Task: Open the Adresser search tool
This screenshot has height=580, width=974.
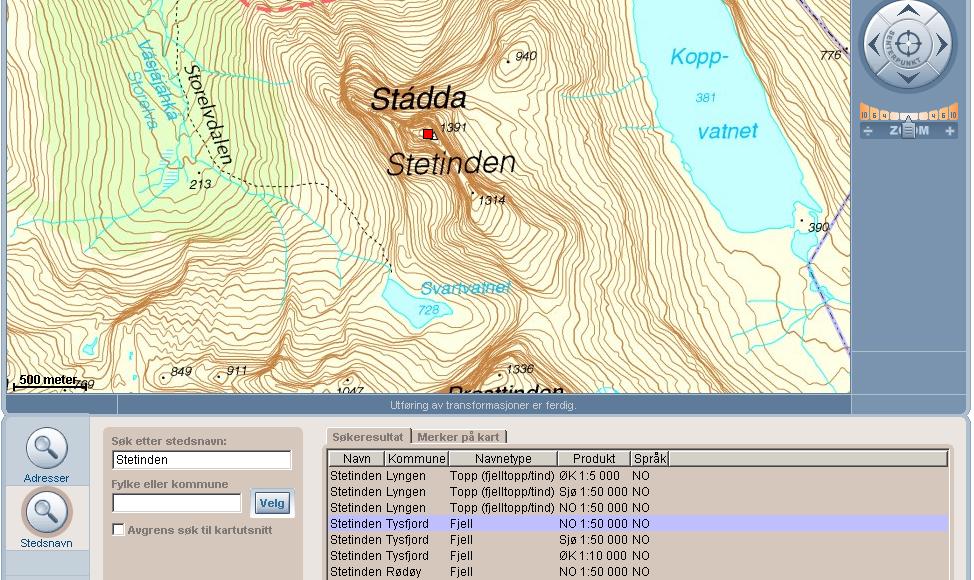Action: [46, 455]
